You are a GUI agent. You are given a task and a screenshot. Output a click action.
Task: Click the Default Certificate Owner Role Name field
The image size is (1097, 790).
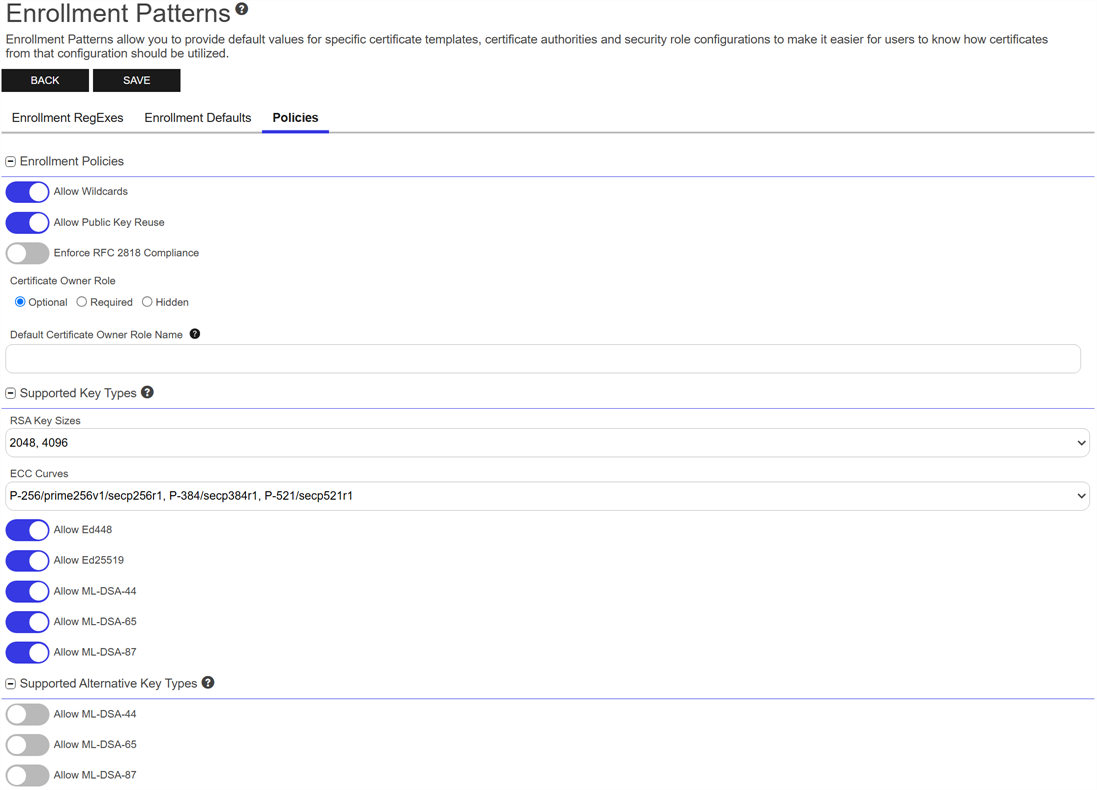point(543,359)
